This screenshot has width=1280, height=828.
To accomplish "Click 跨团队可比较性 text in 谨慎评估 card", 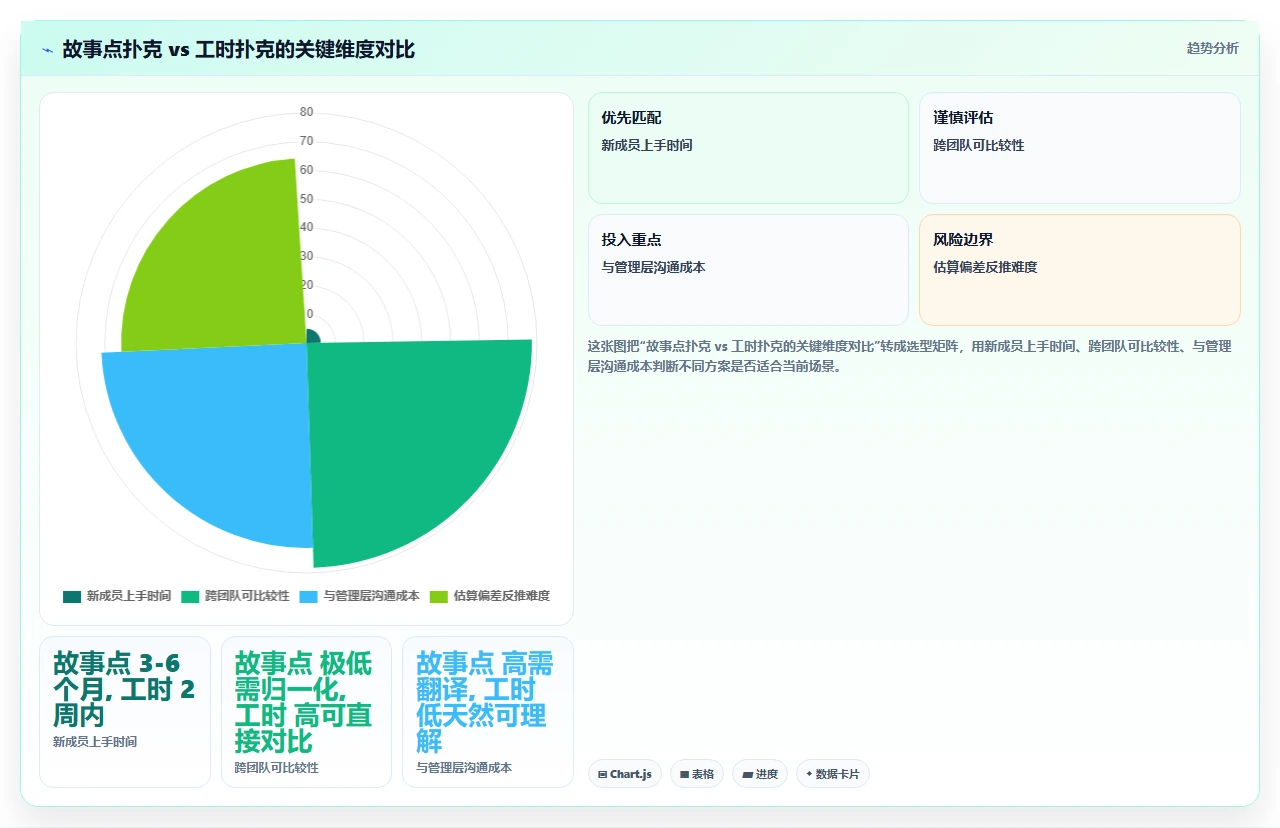I will (979, 145).
